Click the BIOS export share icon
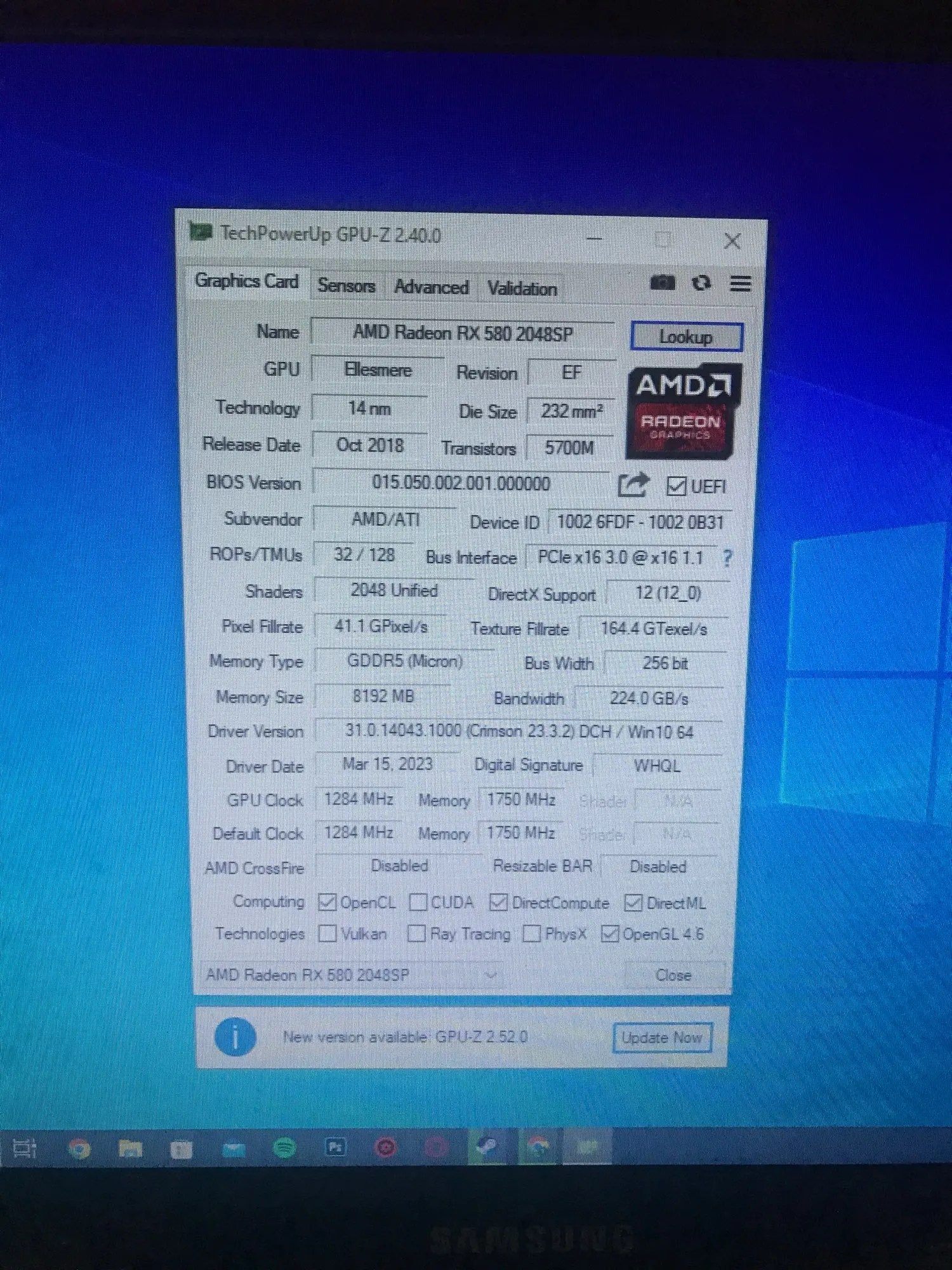952x1270 pixels. pyautogui.click(x=633, y=485)
